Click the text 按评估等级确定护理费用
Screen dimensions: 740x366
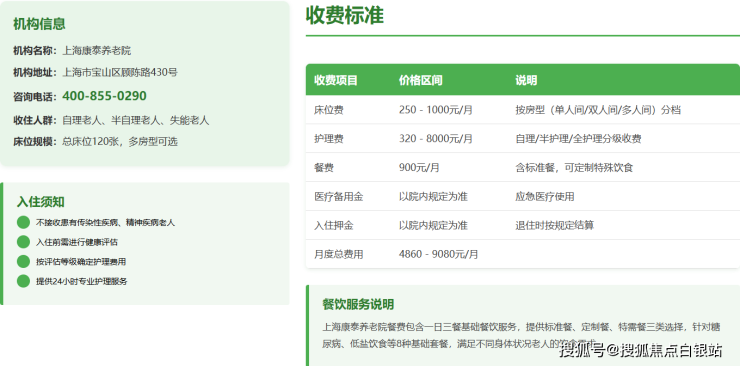pos(81,262)
